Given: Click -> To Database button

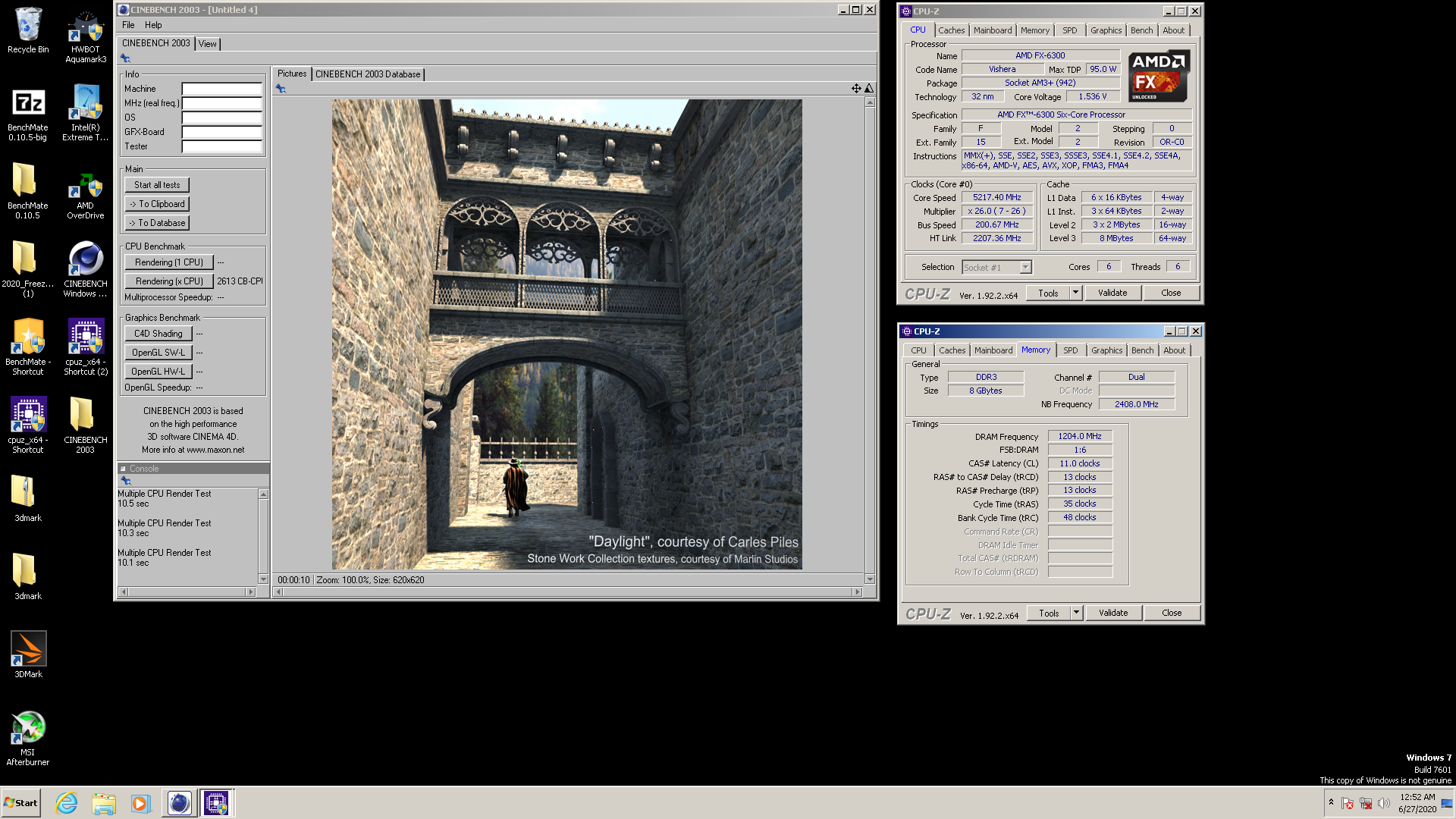Looking at the screenshot, I should pos(157,223).
